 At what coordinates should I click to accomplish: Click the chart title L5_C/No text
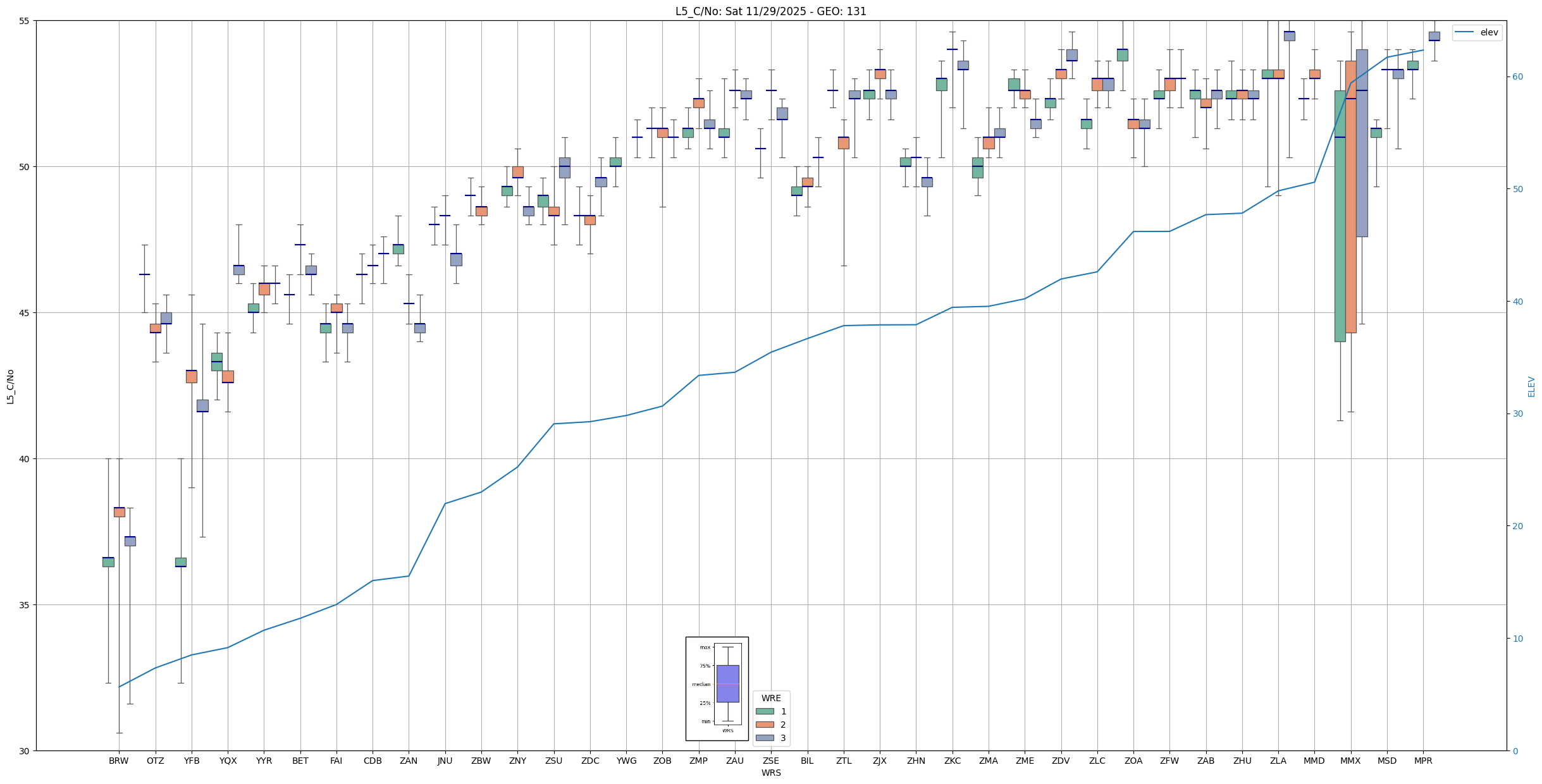click(770, 11)
